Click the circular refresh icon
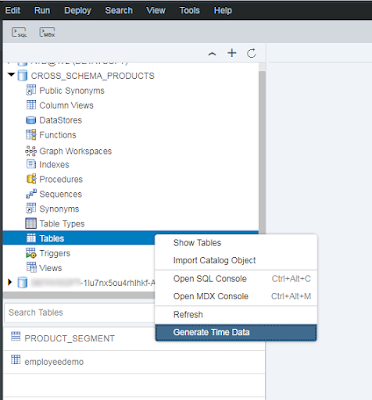The width and height of the screenshot is (372, 400). click(251, 53)
